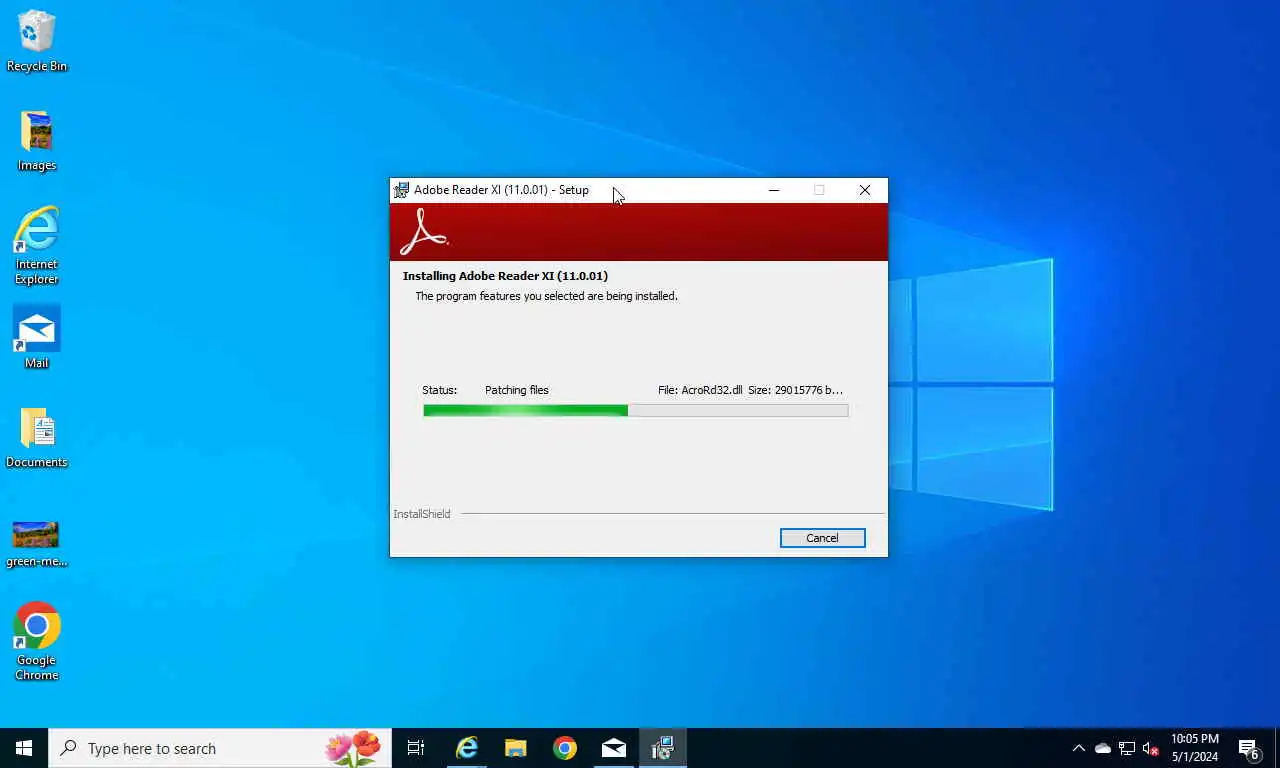Click the OneDrive cloud tray icon
The width and height of the screenshot is (1280, 768).
tap(1103, 748)
